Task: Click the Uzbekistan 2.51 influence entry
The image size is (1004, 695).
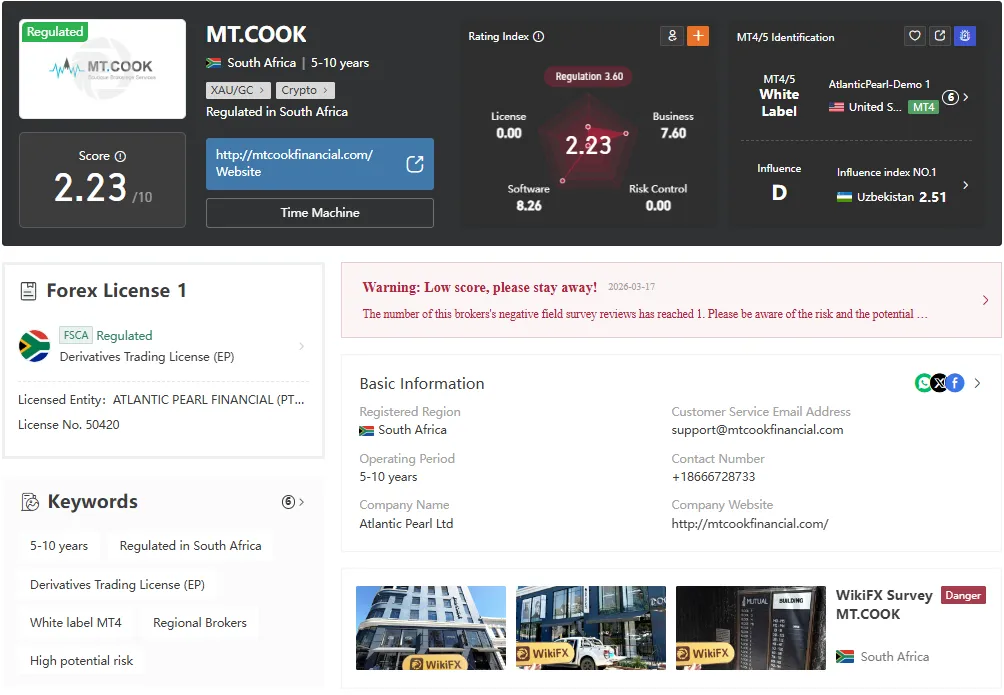Action: (x=891, y=197)
